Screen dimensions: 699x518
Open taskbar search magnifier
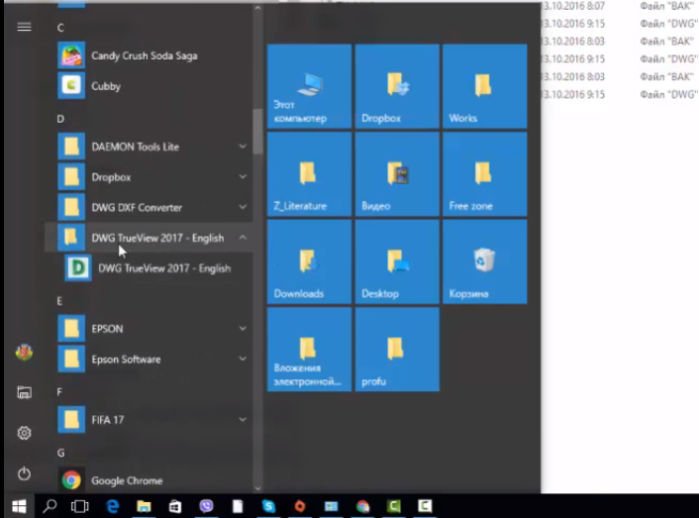click(50, 506)
